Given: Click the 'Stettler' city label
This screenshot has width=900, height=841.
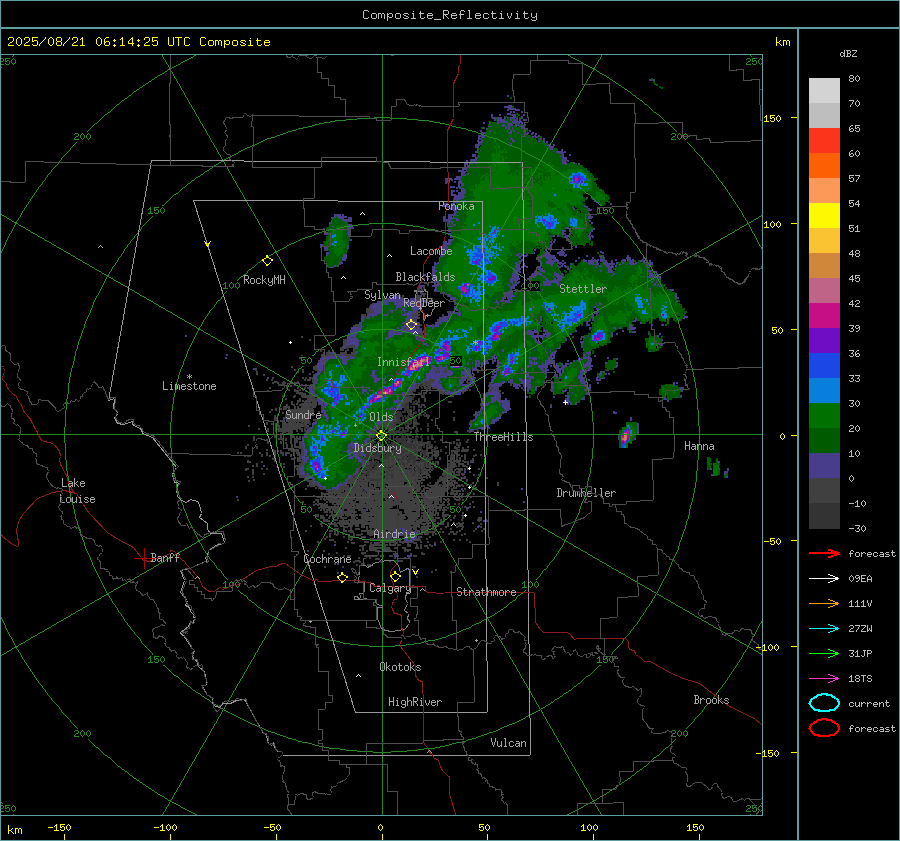Looking at the screenshot, I should 583,289.
